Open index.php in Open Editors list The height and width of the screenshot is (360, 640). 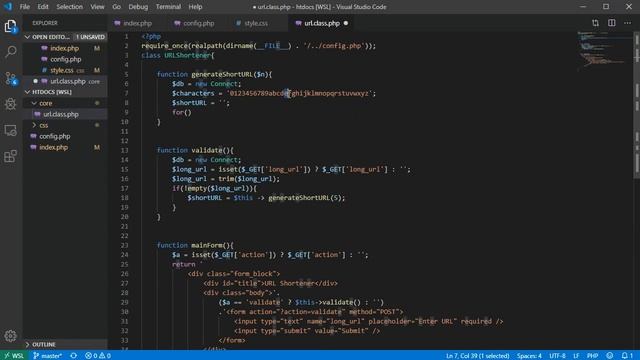click(64, 48)
